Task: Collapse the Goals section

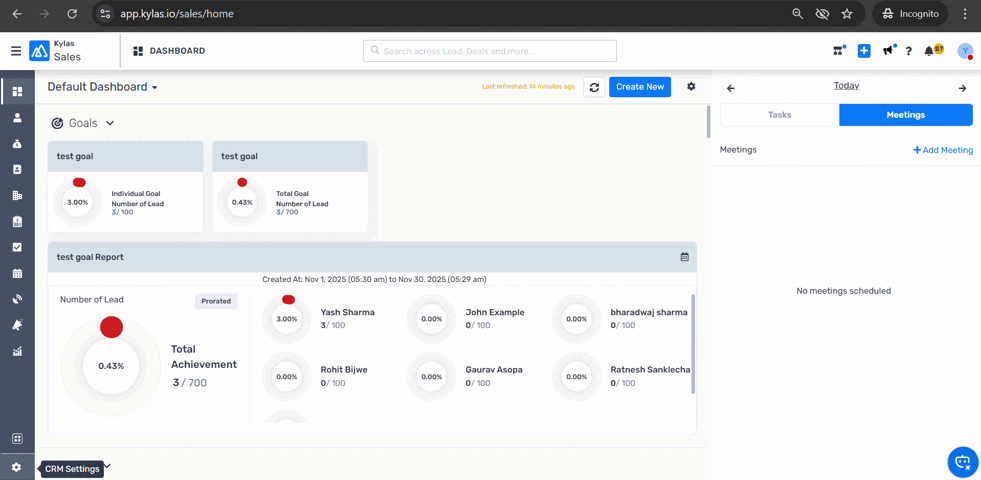Action: (x=110, y=123)
